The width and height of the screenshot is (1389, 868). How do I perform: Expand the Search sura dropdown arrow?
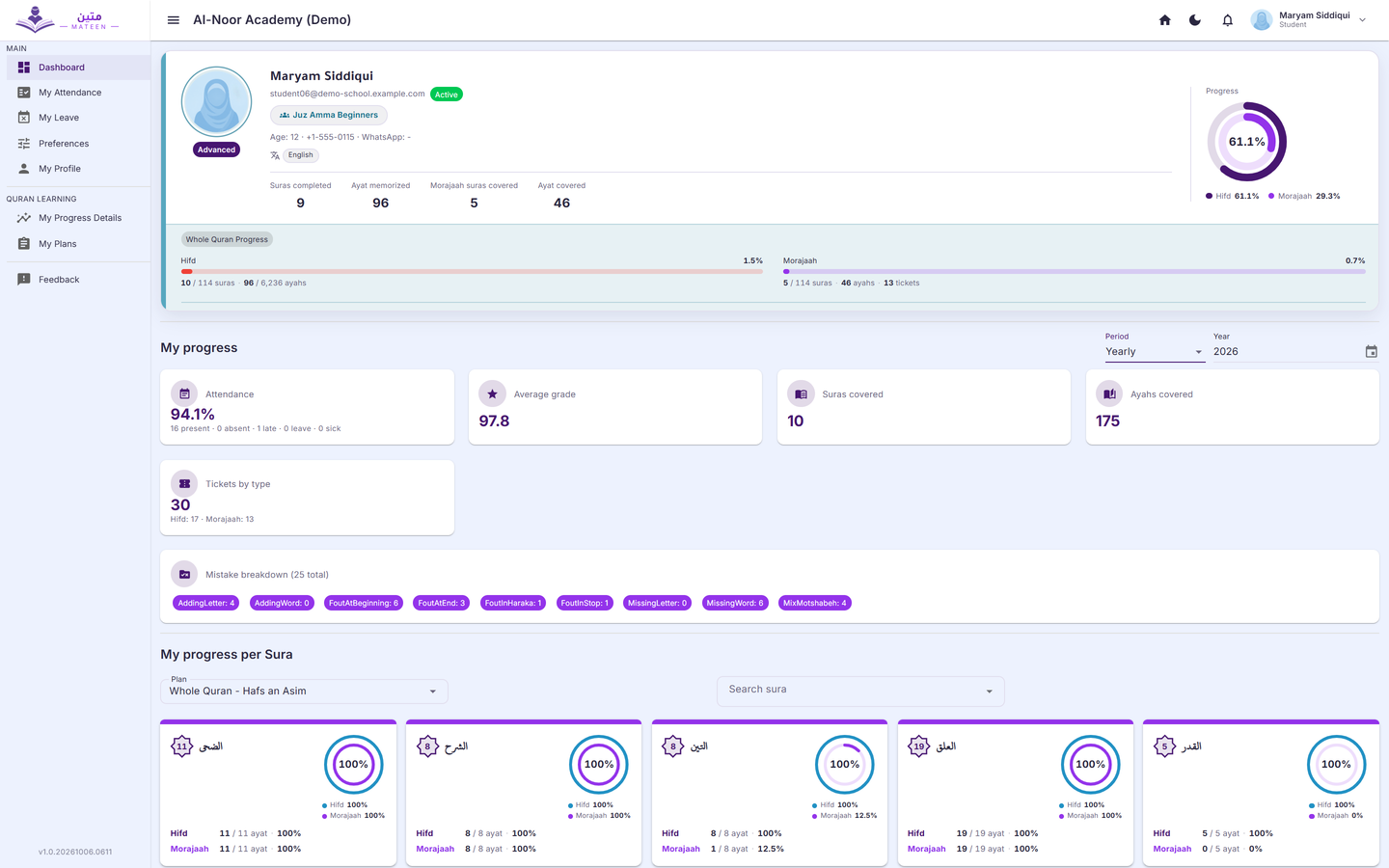[x=989, y=692]
